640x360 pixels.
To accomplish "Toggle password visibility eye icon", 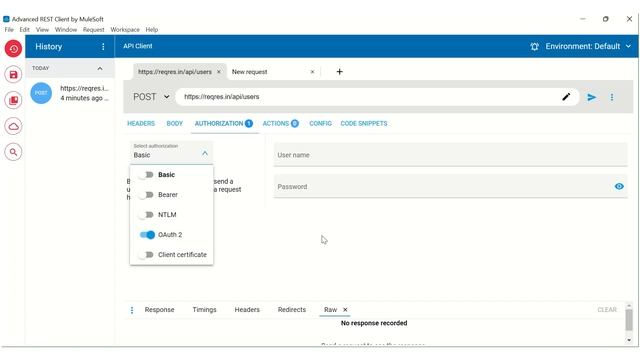I will click(619, 187).
